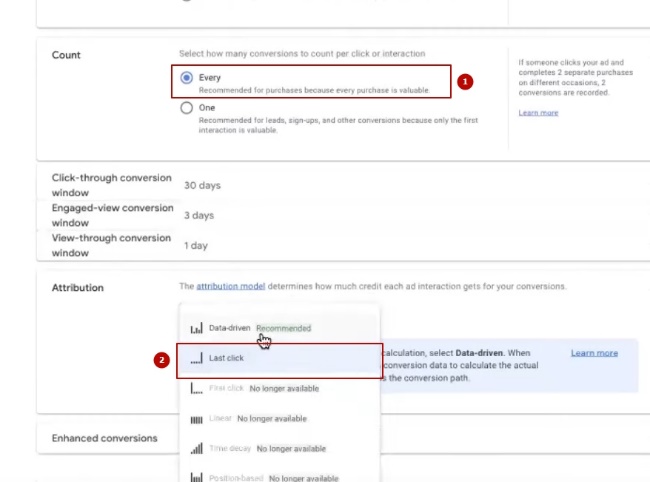Expand the Engaged-view conversion window row
Viewport: 650px width, 482px height.
tap(112, 215)
